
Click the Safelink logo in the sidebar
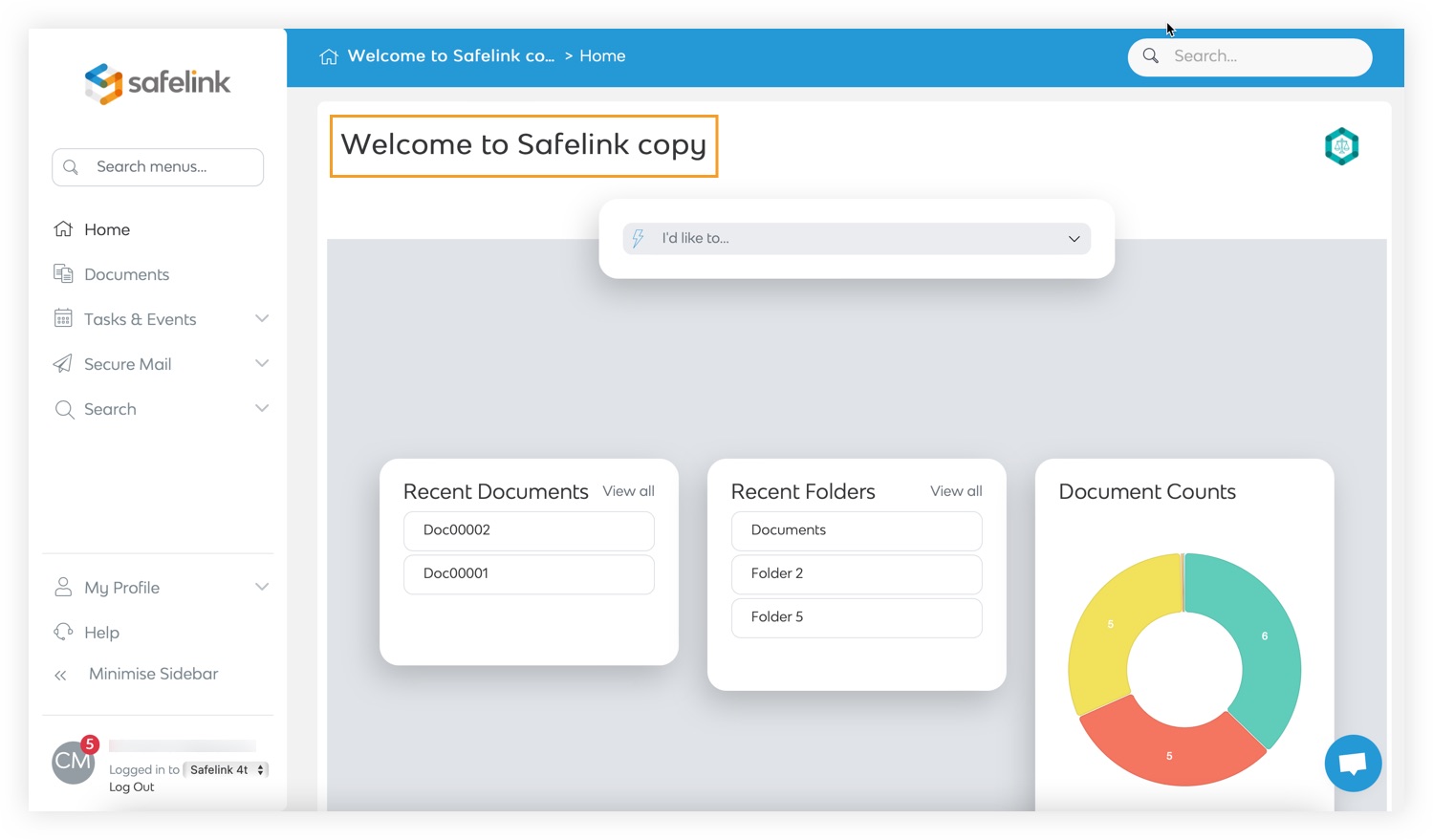tap(158, 83)
